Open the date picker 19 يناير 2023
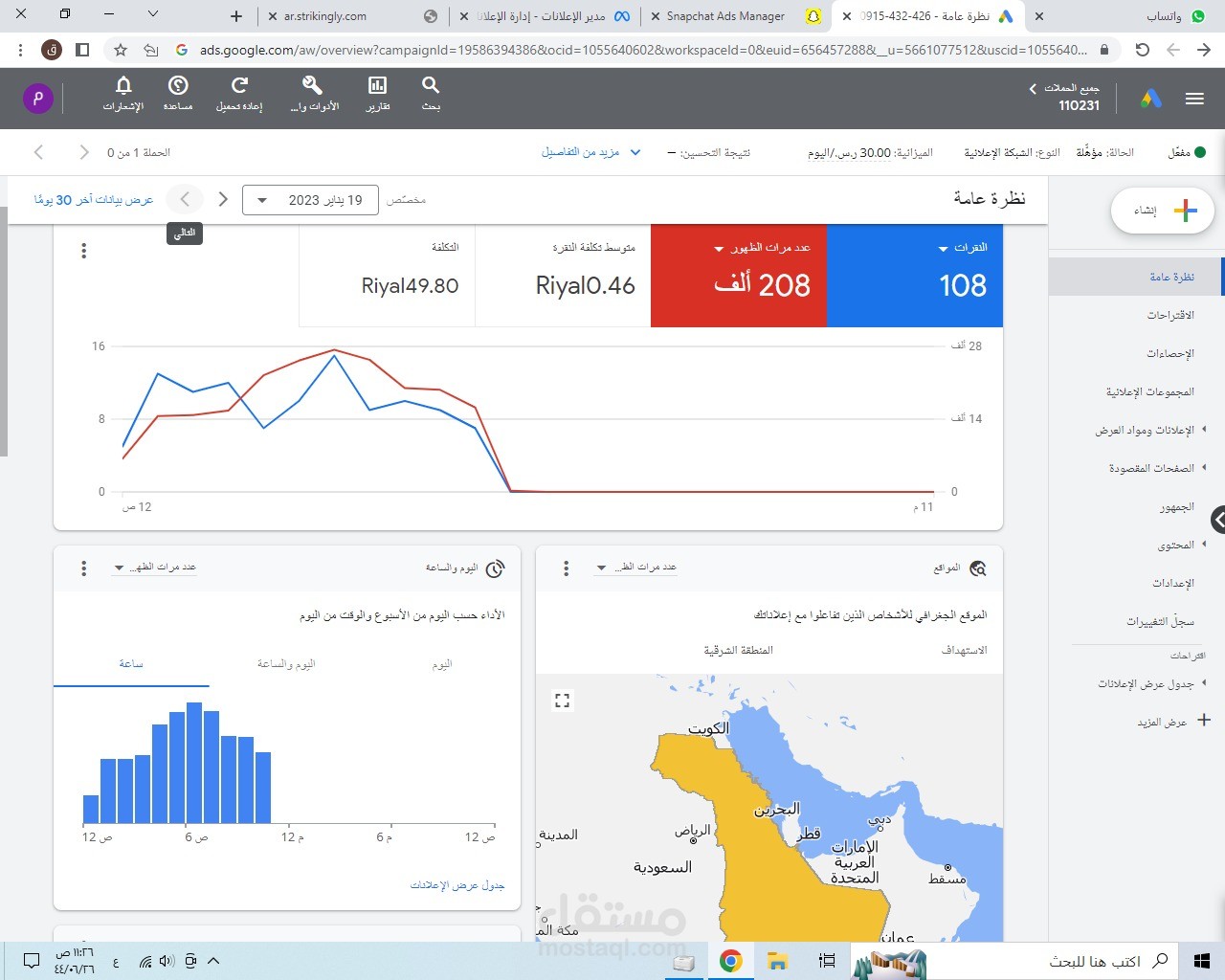Image resolution: width=1225 pixels, height=980 pixels. pos(312,200)
